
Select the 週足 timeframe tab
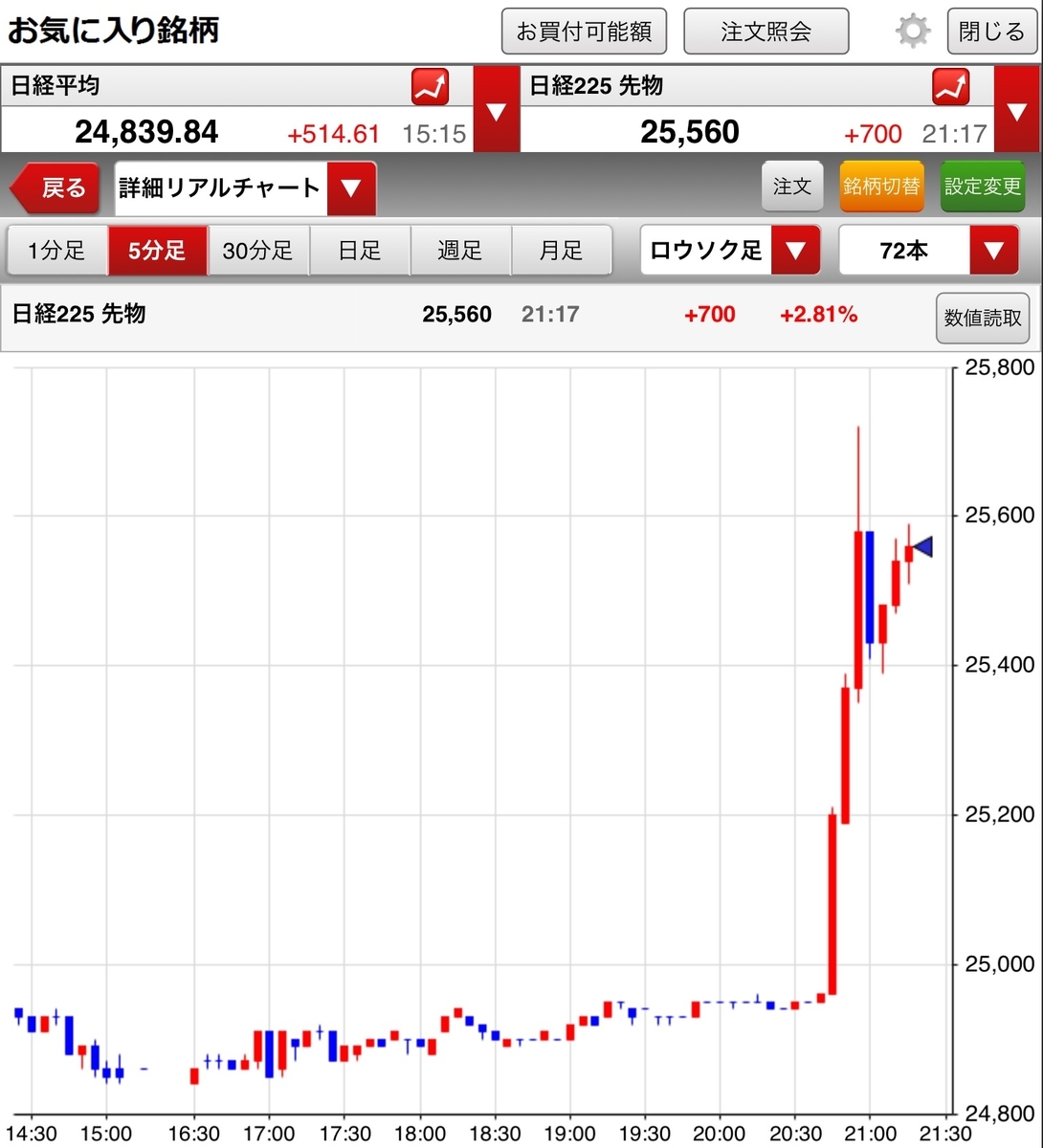460,251
